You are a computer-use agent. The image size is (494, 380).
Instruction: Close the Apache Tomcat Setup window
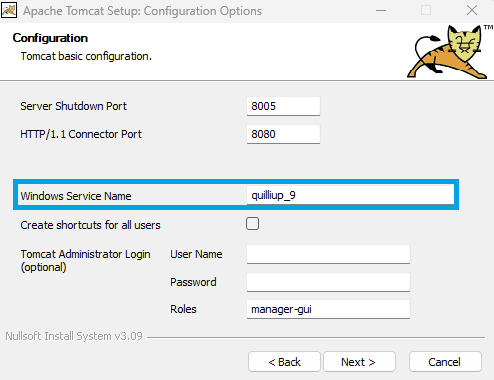472,10
